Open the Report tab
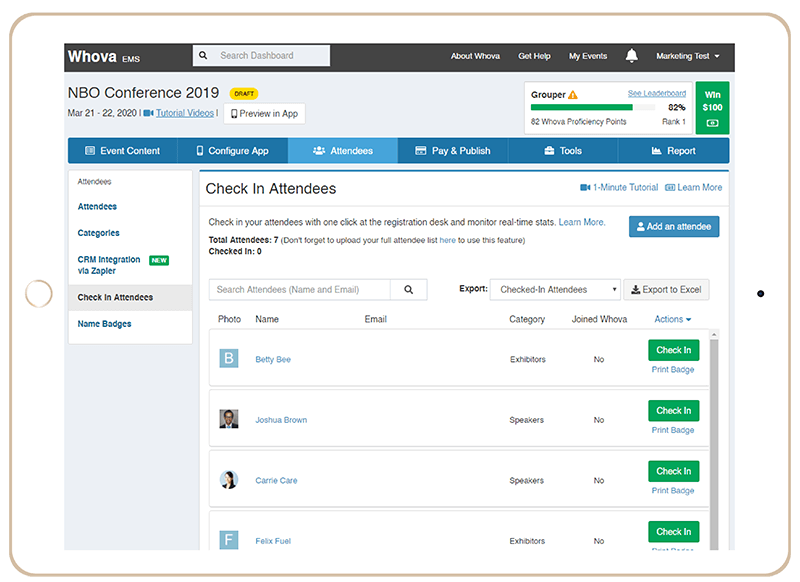 [677, 150]
